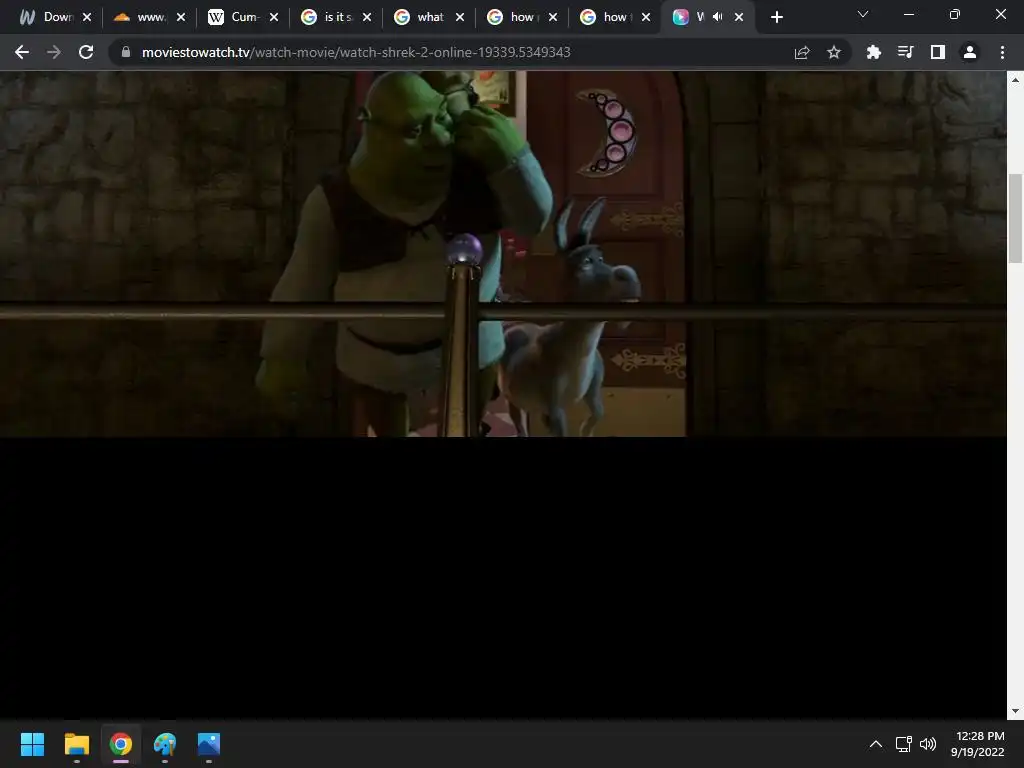Screen dimensions: 1024x768
Task: Open the Photos app from taskbar
Action: (209, 744)
